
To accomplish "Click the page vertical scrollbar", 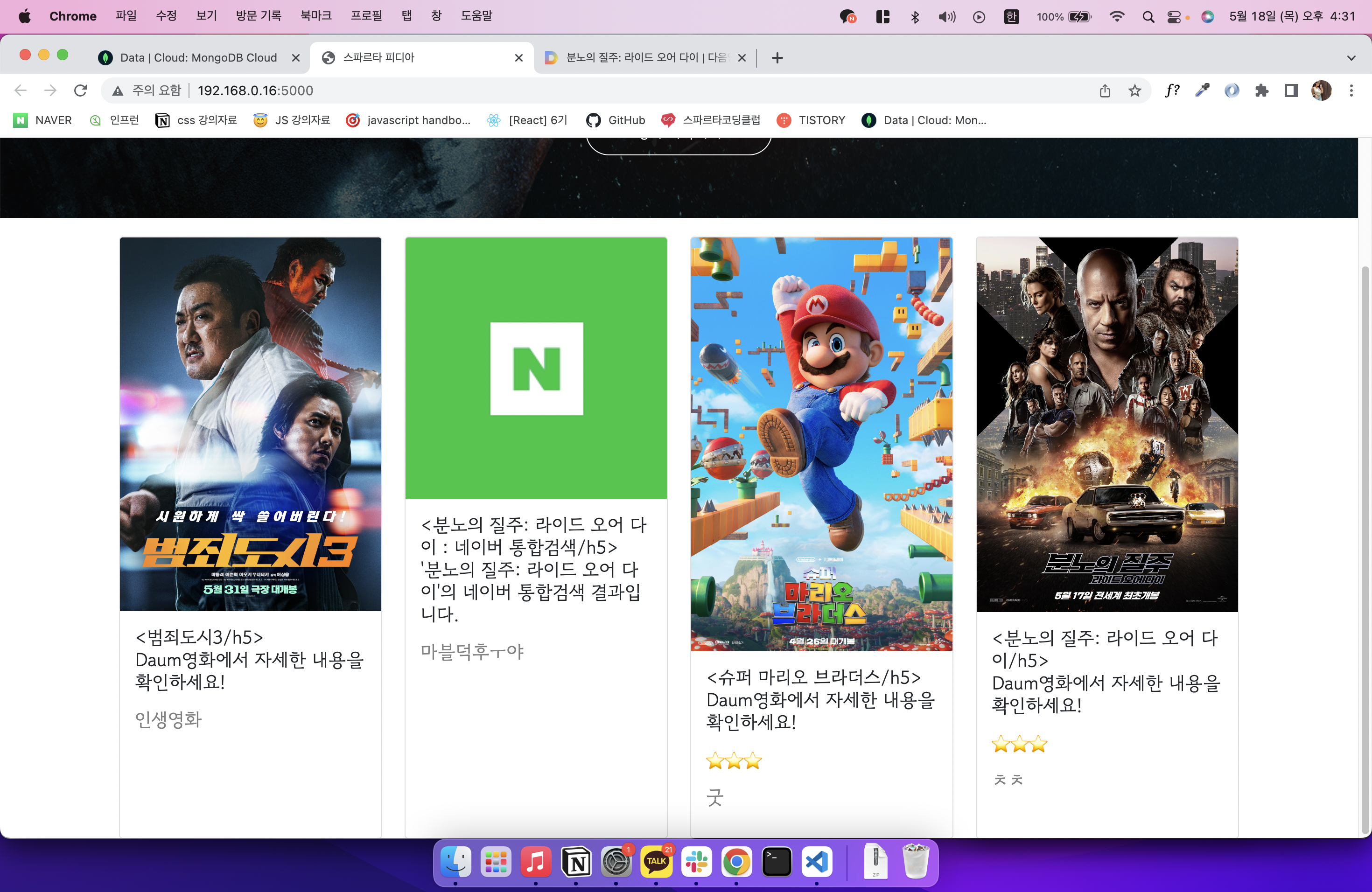I will (1365, 551).
